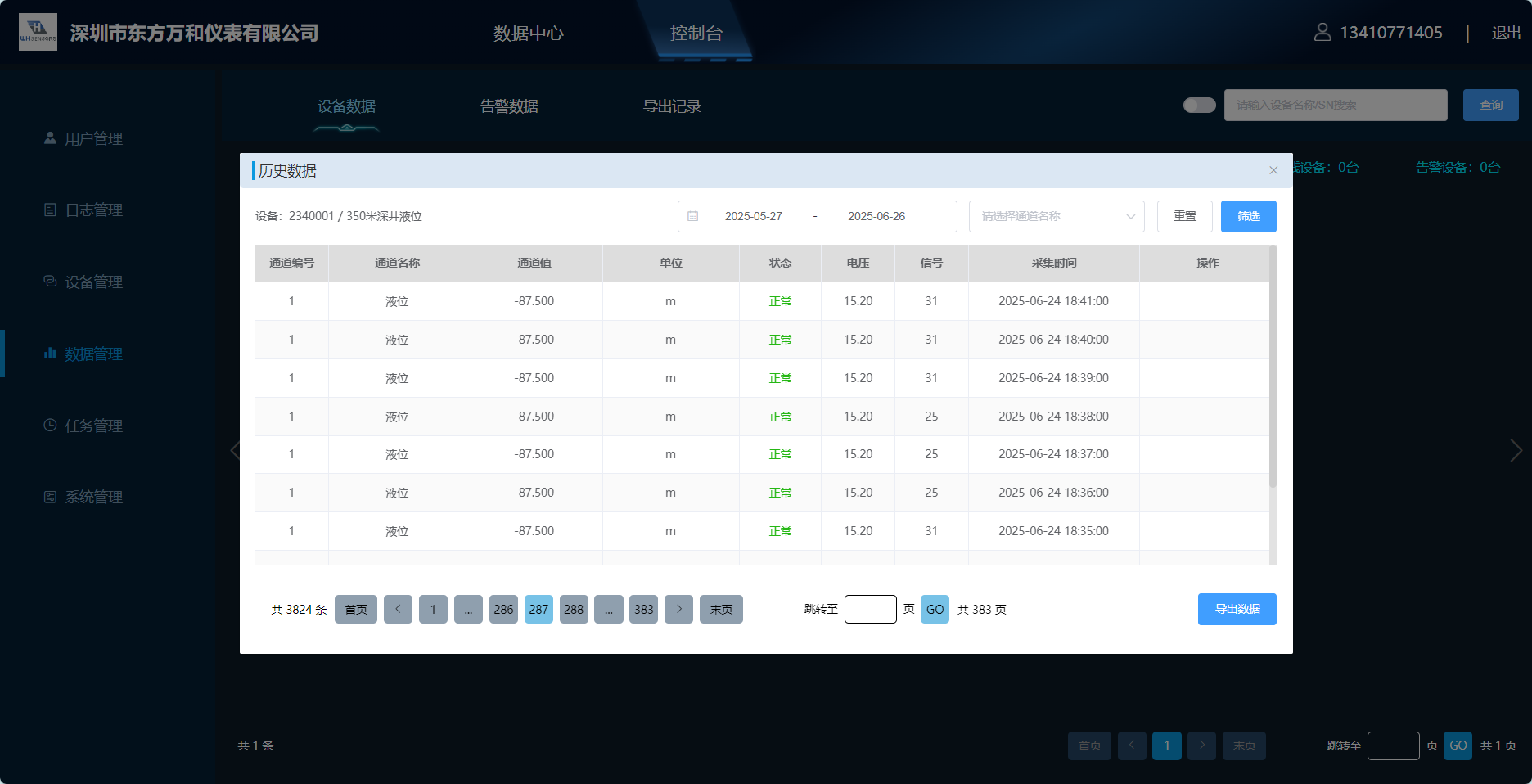Toggle the switch beside the search box
1532x784 pixels.
click(x=1199, y=106)
